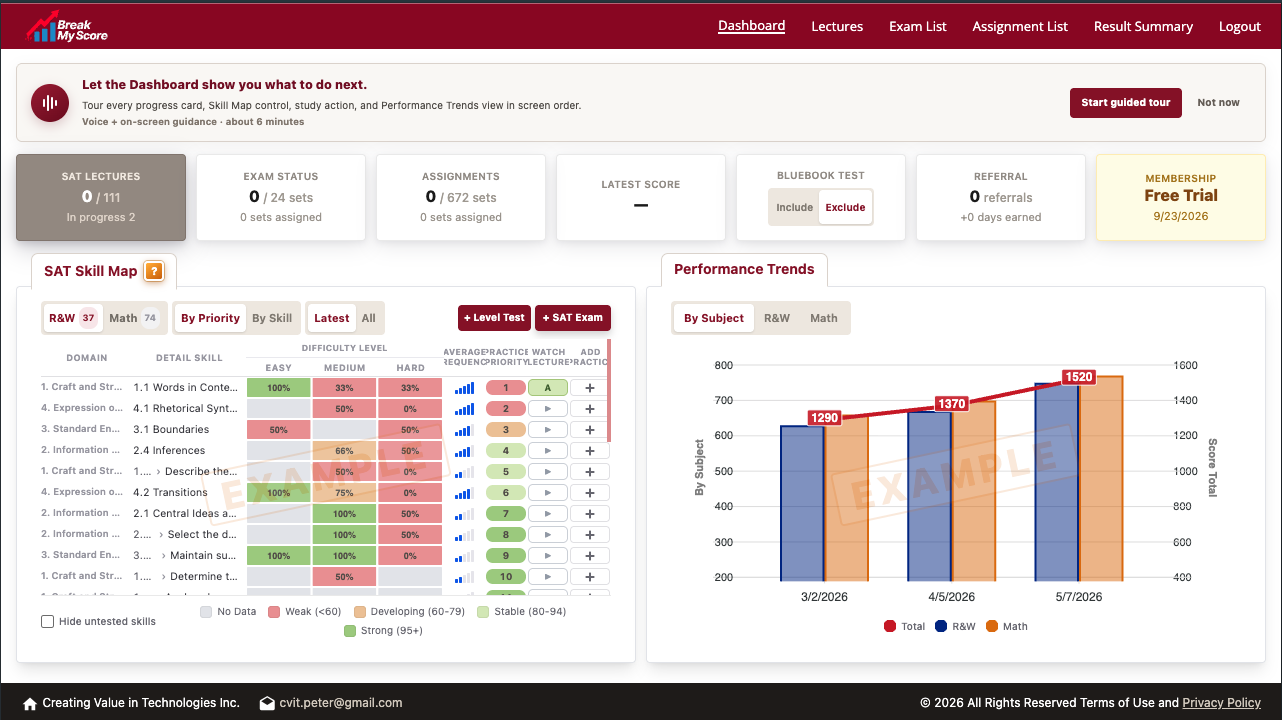Play the lecture for 2.4 Inferences
Viewport: 1282px width, 720px height.
click(x=547, y=451)
